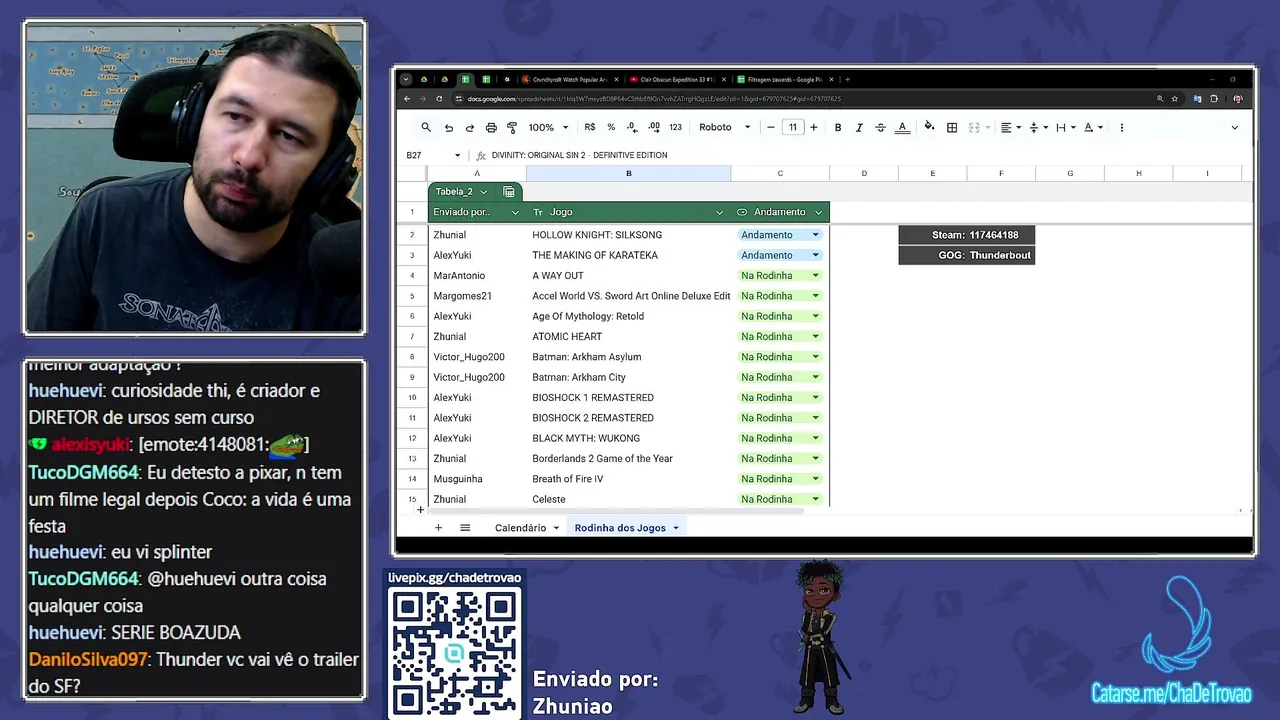This screenshot has height=720, width=1280.
Task: Toggle bold formatting
Action: 838,127
